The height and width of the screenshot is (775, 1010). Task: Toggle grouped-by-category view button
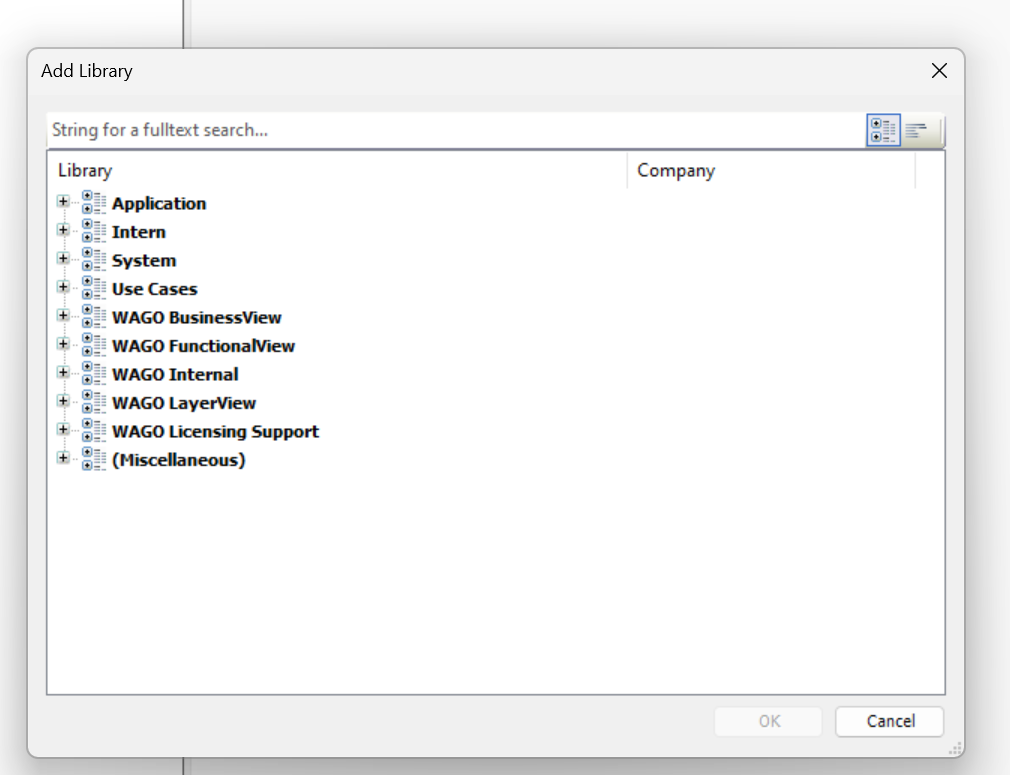coord(883,130)
